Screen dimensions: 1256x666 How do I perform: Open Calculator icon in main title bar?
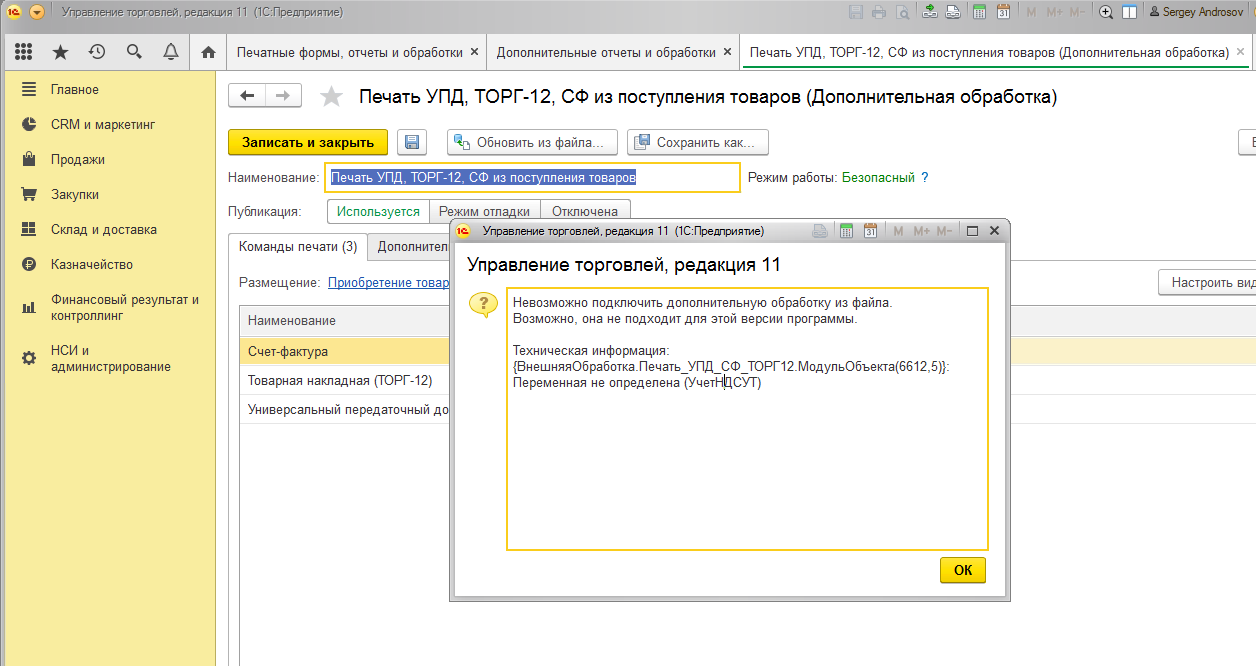click(979, 12)
